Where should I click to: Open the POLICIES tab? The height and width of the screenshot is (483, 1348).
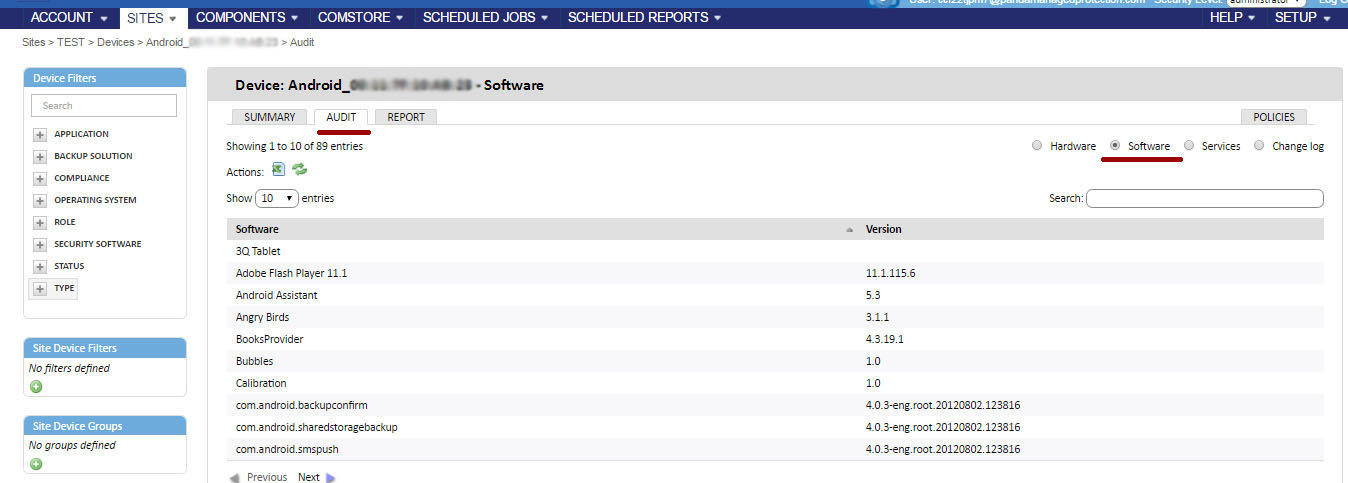tap(1274, 117)
